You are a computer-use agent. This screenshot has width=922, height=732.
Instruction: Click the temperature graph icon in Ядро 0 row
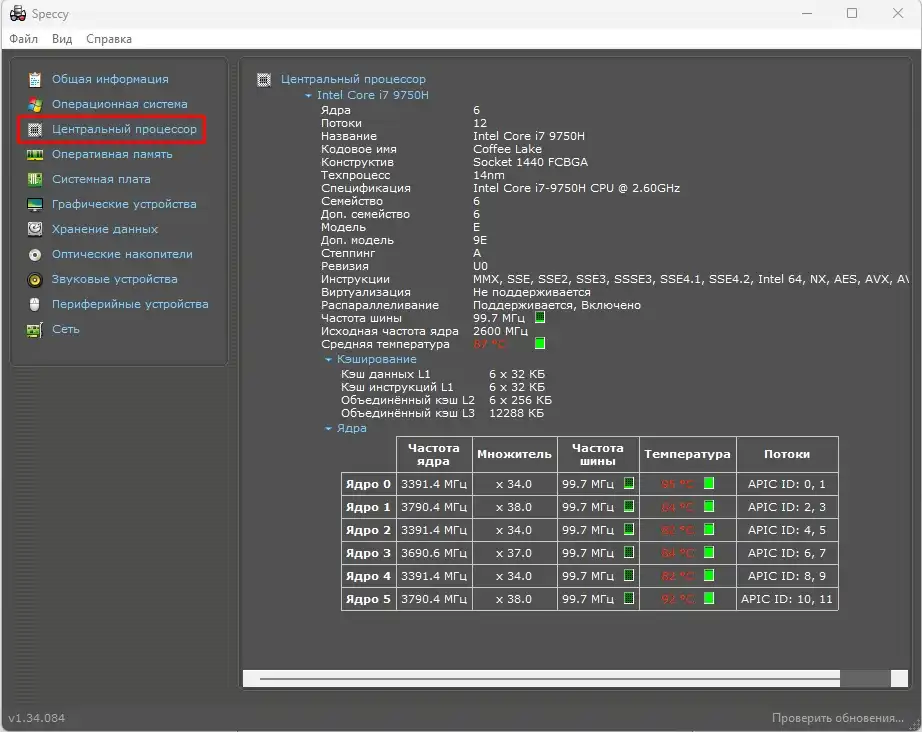[709, 483]
